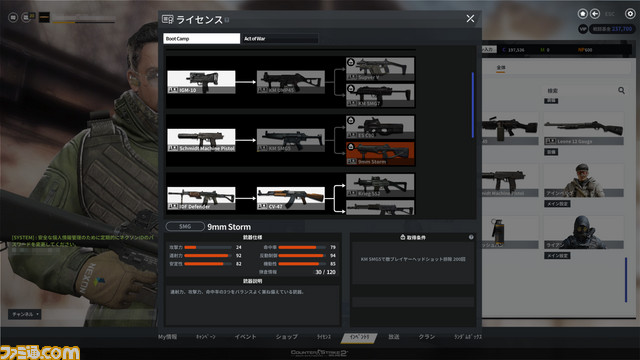Click メイン設定 under the masked character
This screenshot has height=360, width=640.
(x=557, y=256)
